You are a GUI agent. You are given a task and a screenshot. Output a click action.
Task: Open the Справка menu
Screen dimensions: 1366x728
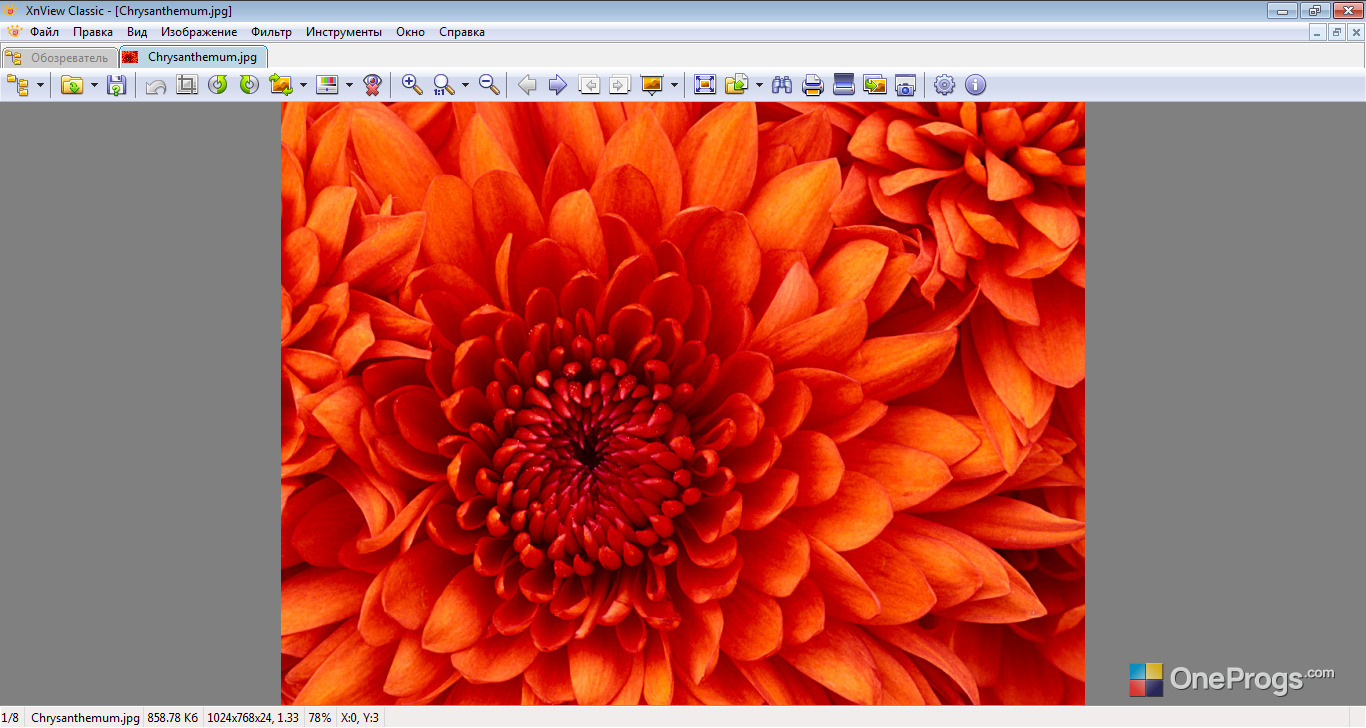[462, 32]
